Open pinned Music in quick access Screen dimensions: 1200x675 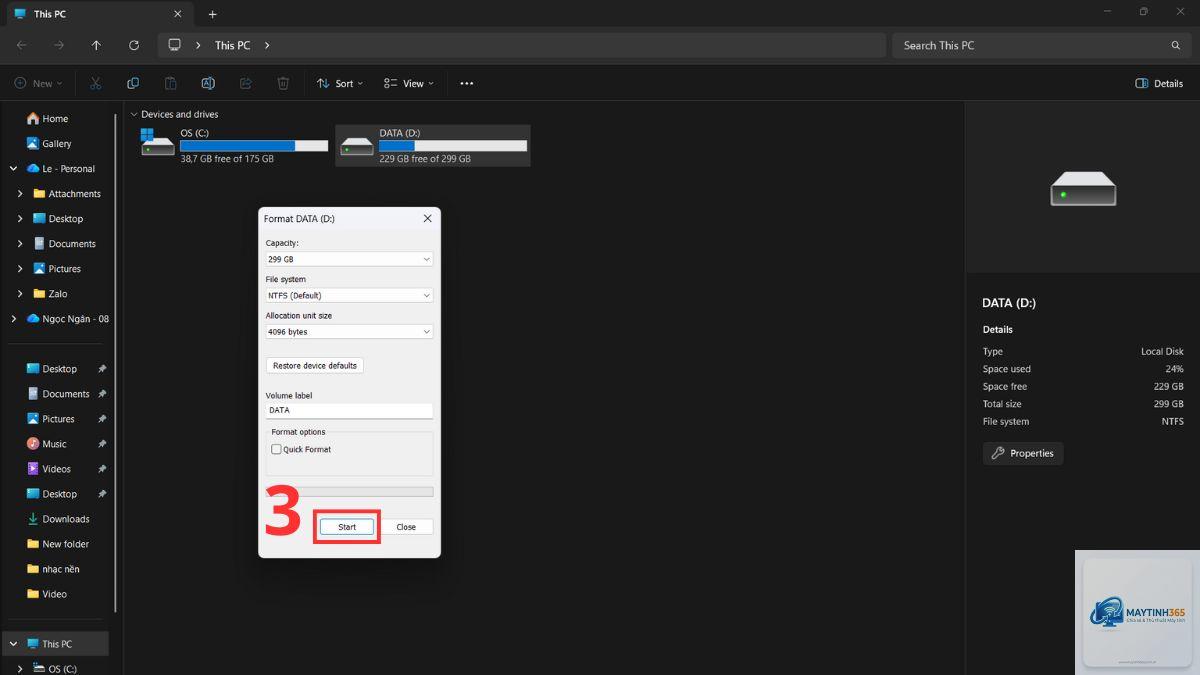click(x=47, y=444)
